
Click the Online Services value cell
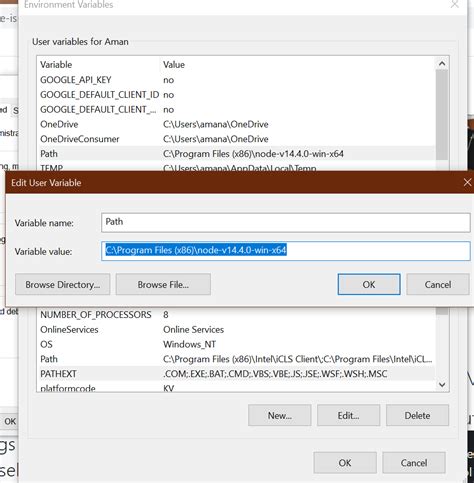[x=193, y=330]
